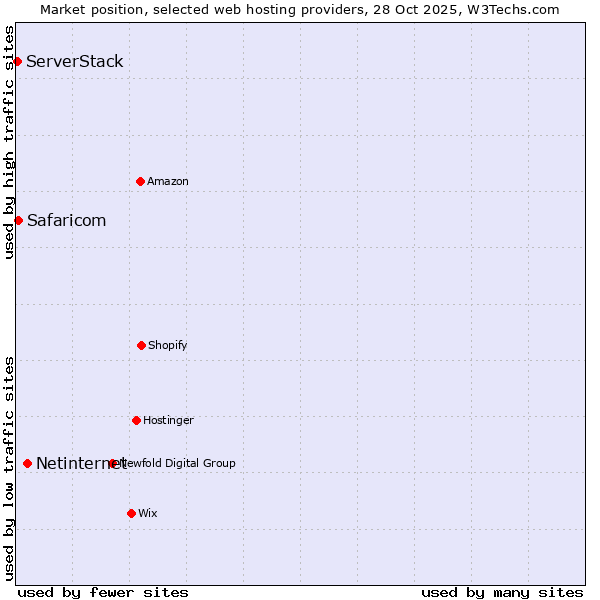
Task: Click the Shopify text label
Action: click(x=168, y=345)
